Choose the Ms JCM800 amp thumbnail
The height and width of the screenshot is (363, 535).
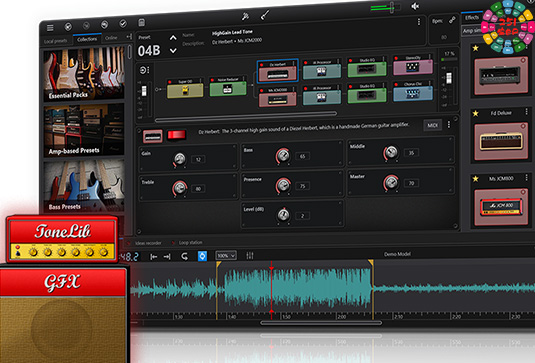(501, 207)
